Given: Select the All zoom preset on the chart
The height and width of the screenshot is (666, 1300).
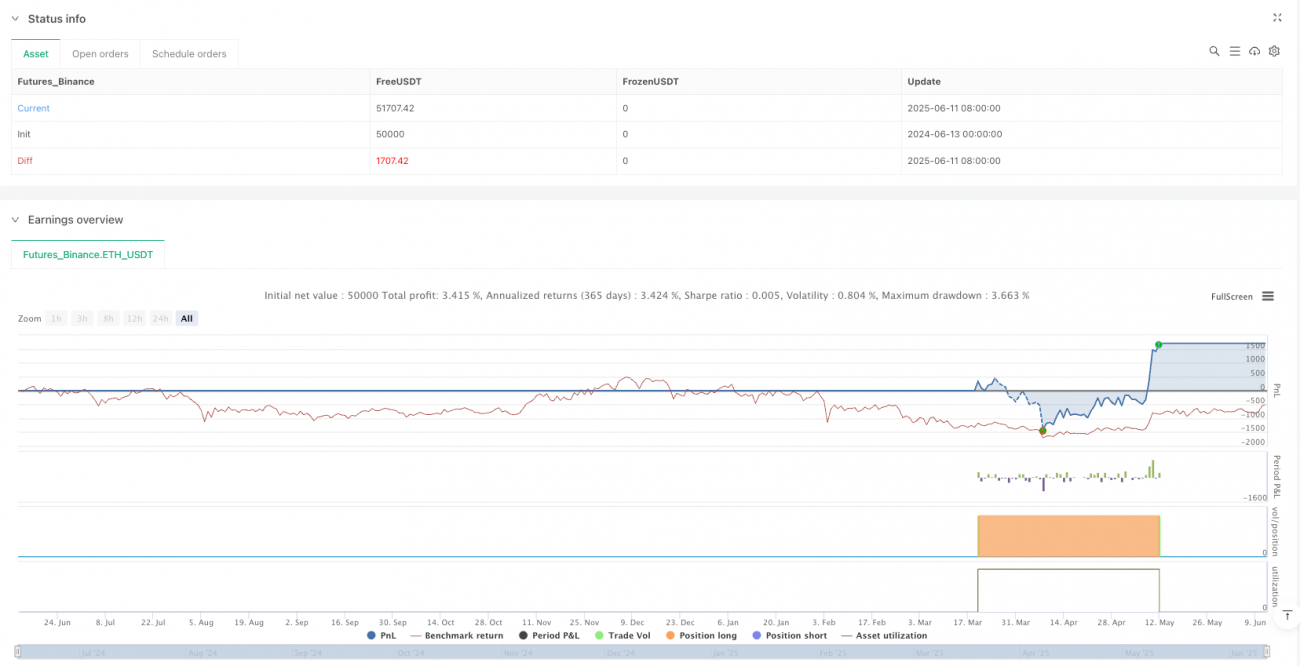Looking at the screenshot, I should [x=186, y=318].
